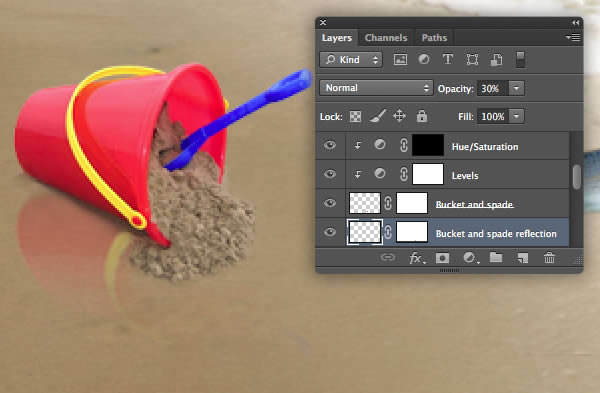
Task: Select Bucket and spade reflection layer name
Action: [496, 233]
